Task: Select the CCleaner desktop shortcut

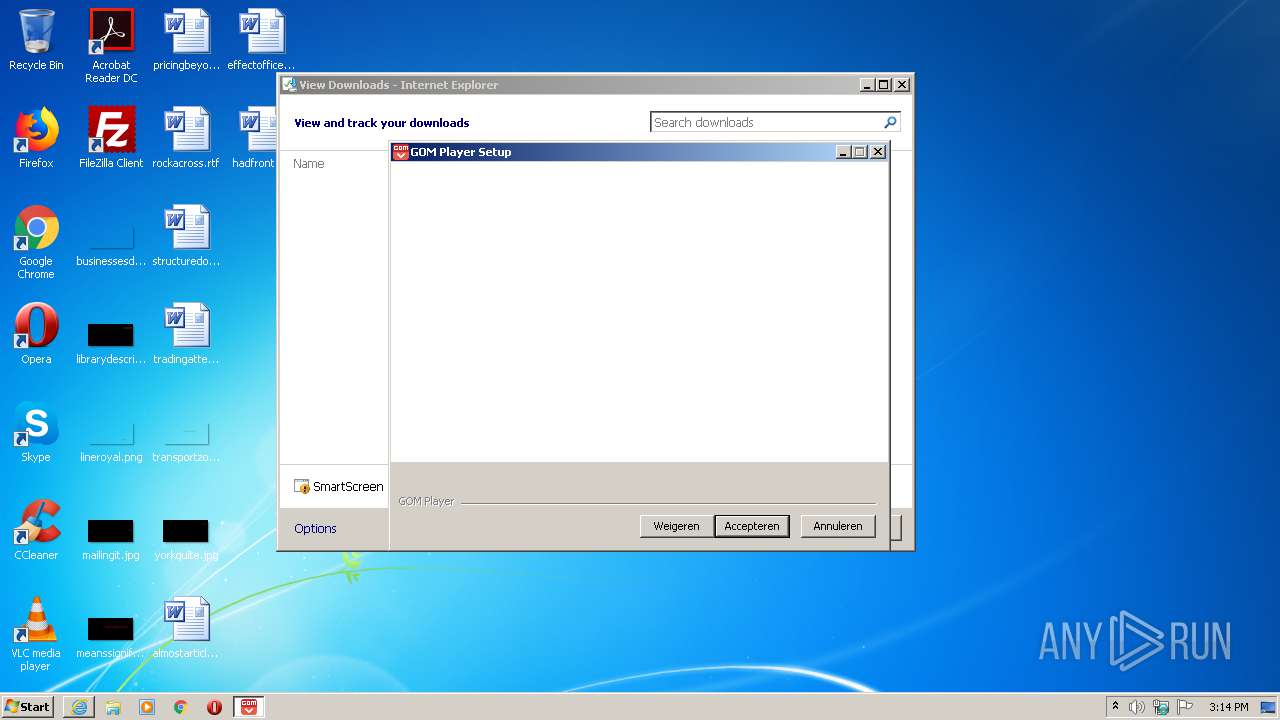Action: click(36, 530)
